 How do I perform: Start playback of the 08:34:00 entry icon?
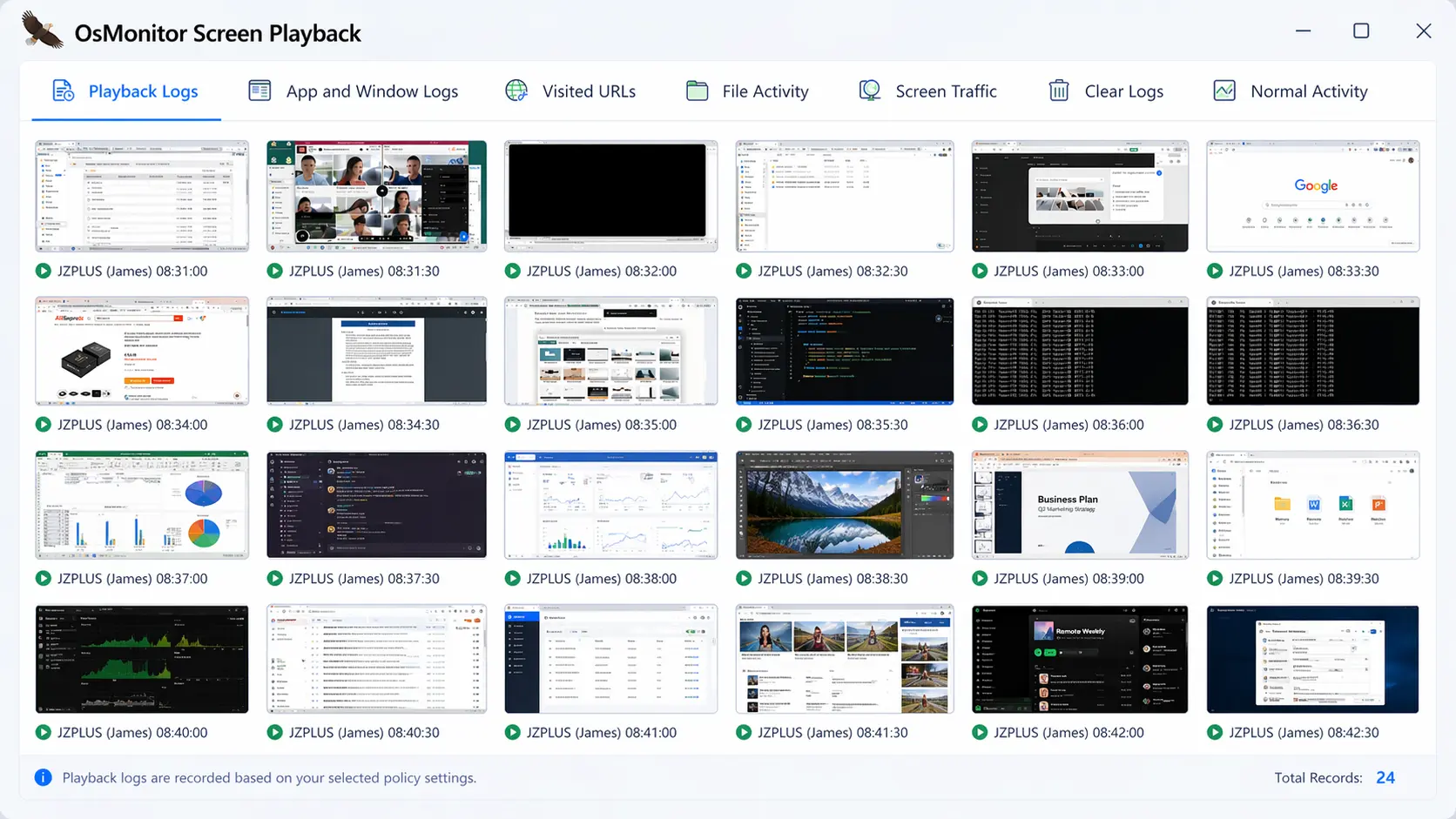[x=43, y=425]
